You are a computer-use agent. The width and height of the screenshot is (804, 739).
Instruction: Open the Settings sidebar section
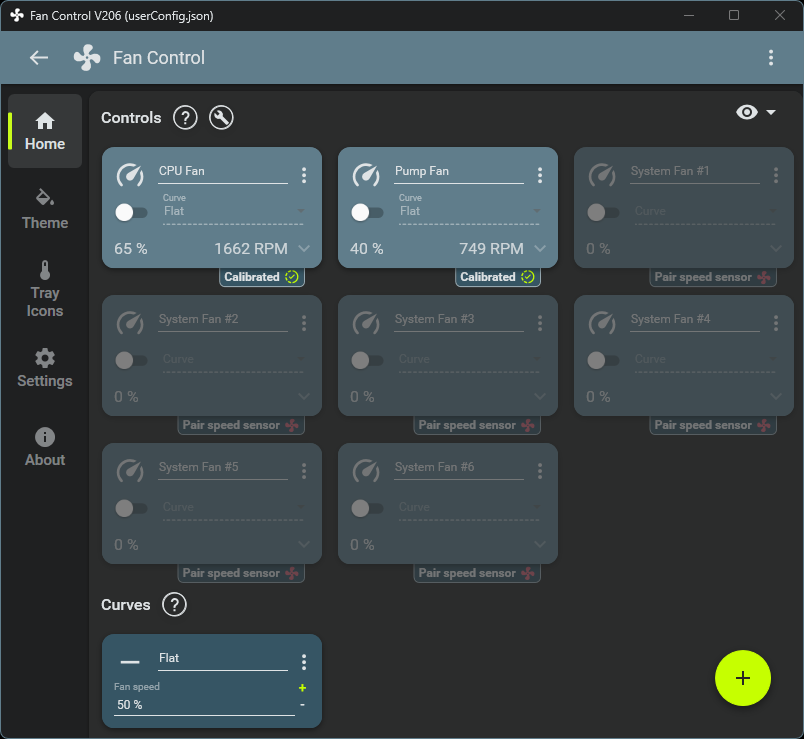point(45,368)
